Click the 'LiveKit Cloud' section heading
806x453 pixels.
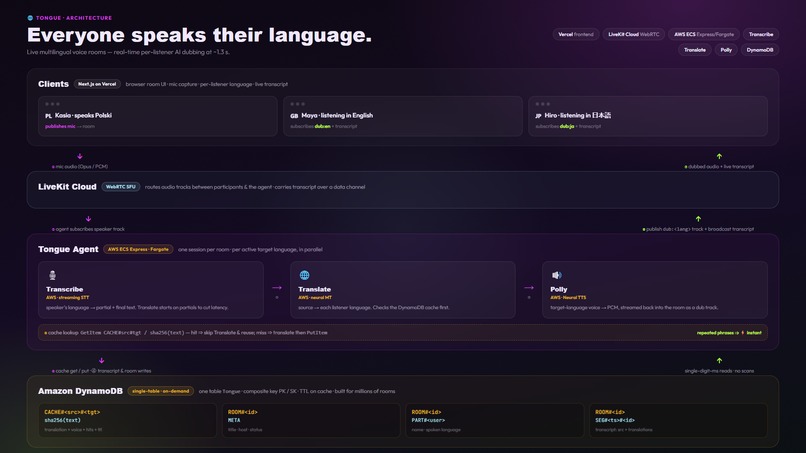click(67, 187)
